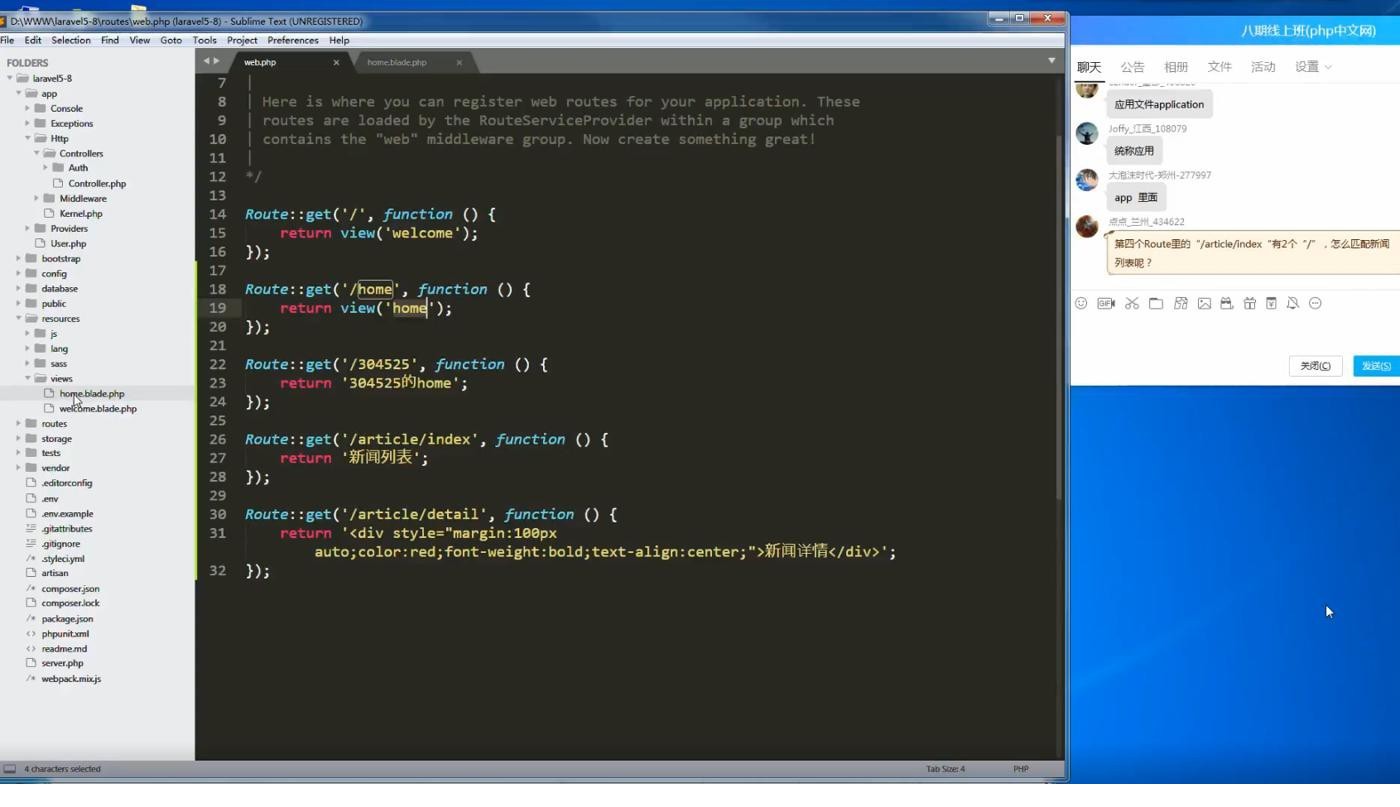Click the folder send-file icon in chat
Screen dimensions: 1400x807
pos(1156,303)
